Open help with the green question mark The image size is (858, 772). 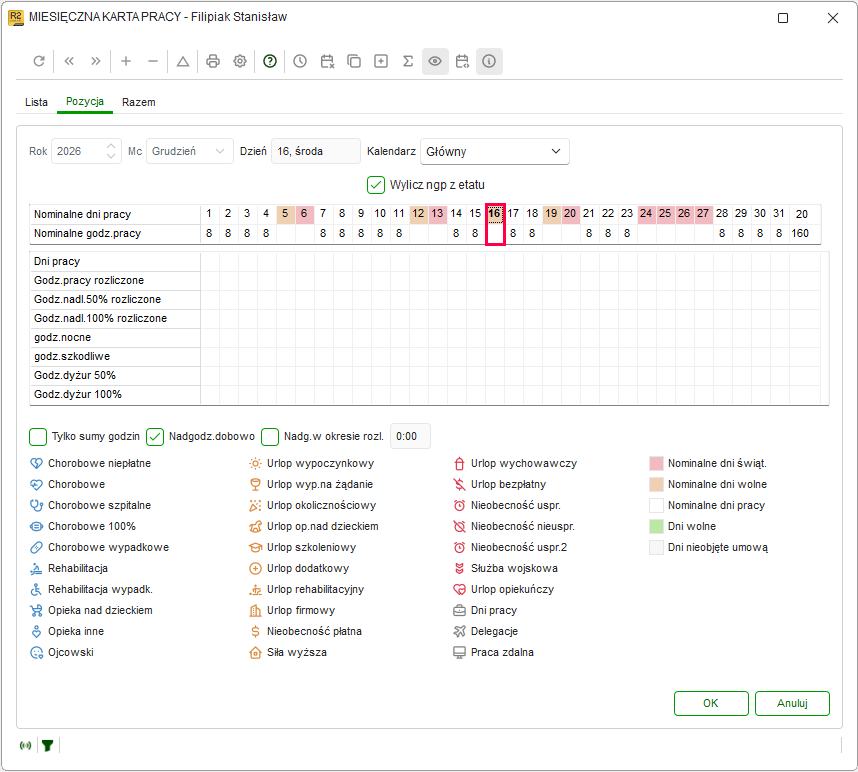click(x=270, y=61)
